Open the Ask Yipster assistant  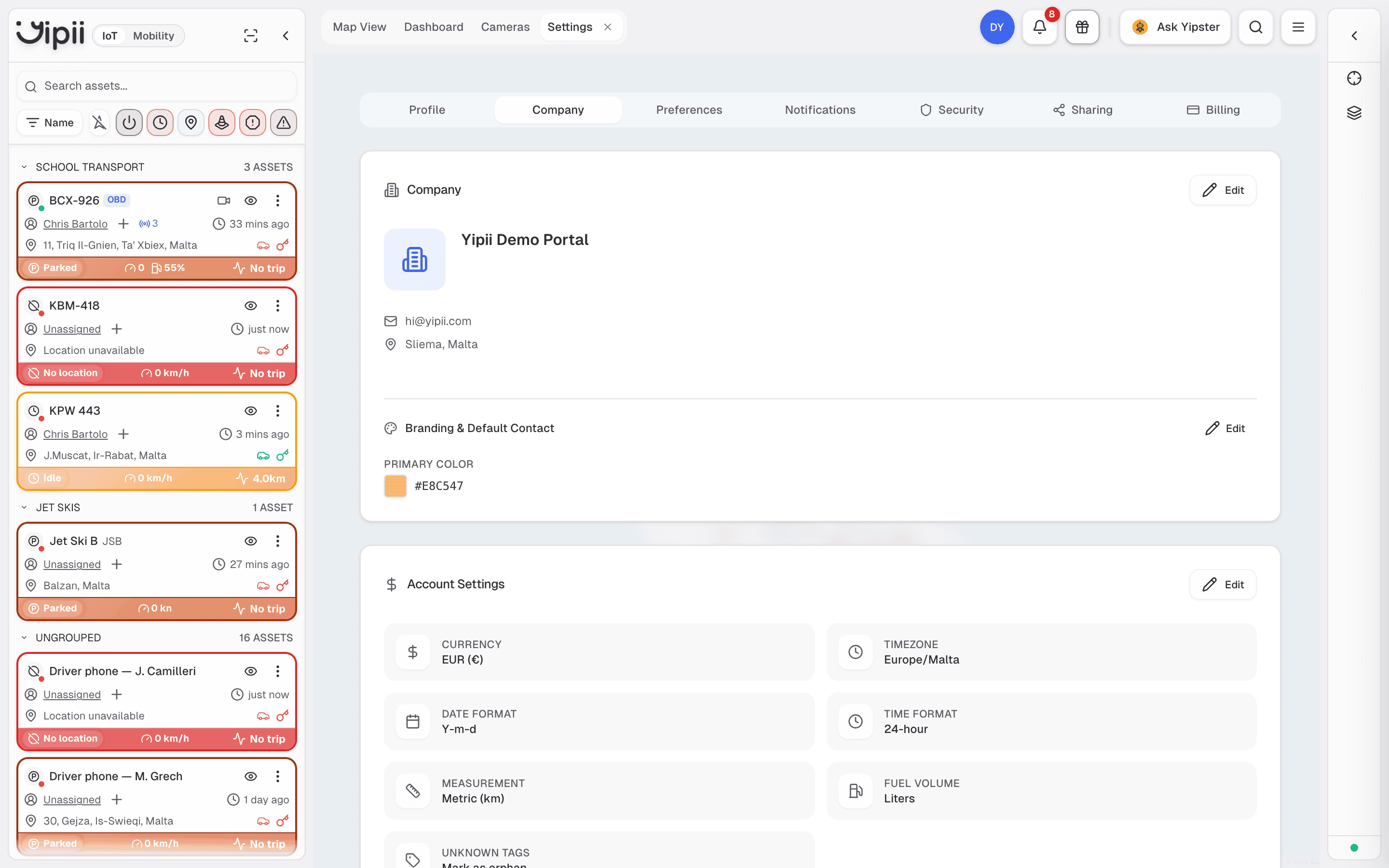pos(1175,27)
